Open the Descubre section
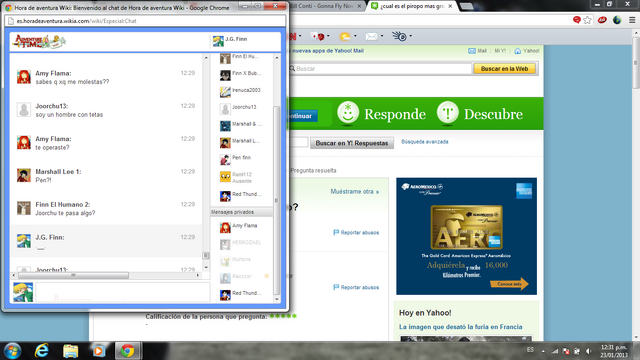640x360 pixels. click(x=480, y=113)
